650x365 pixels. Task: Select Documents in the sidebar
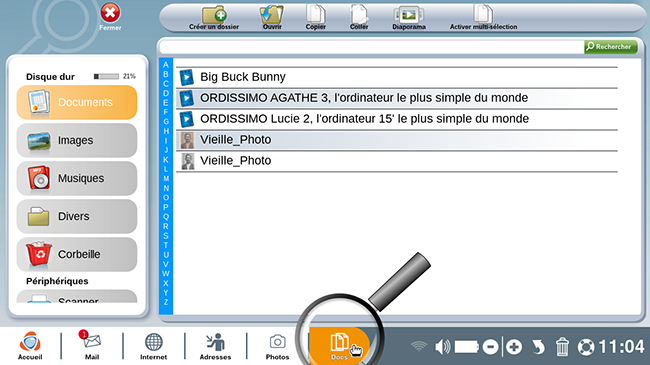click(x=77, y=102)
